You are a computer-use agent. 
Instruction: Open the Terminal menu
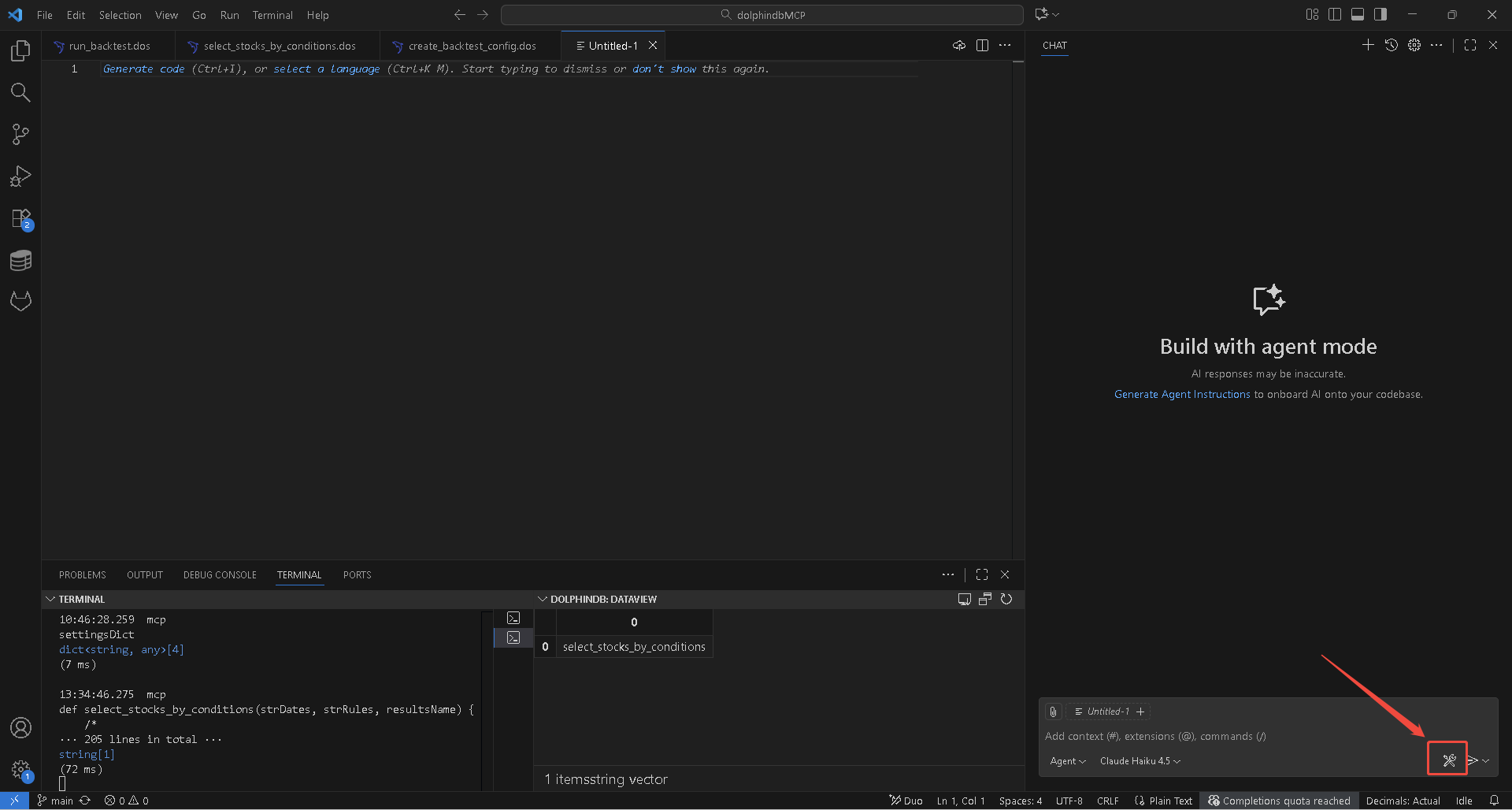272,15
